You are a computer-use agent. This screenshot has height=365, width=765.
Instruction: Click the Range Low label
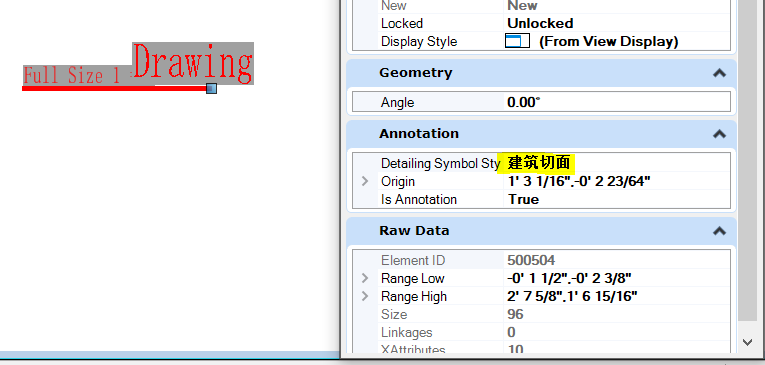click(x=412, y=279)
